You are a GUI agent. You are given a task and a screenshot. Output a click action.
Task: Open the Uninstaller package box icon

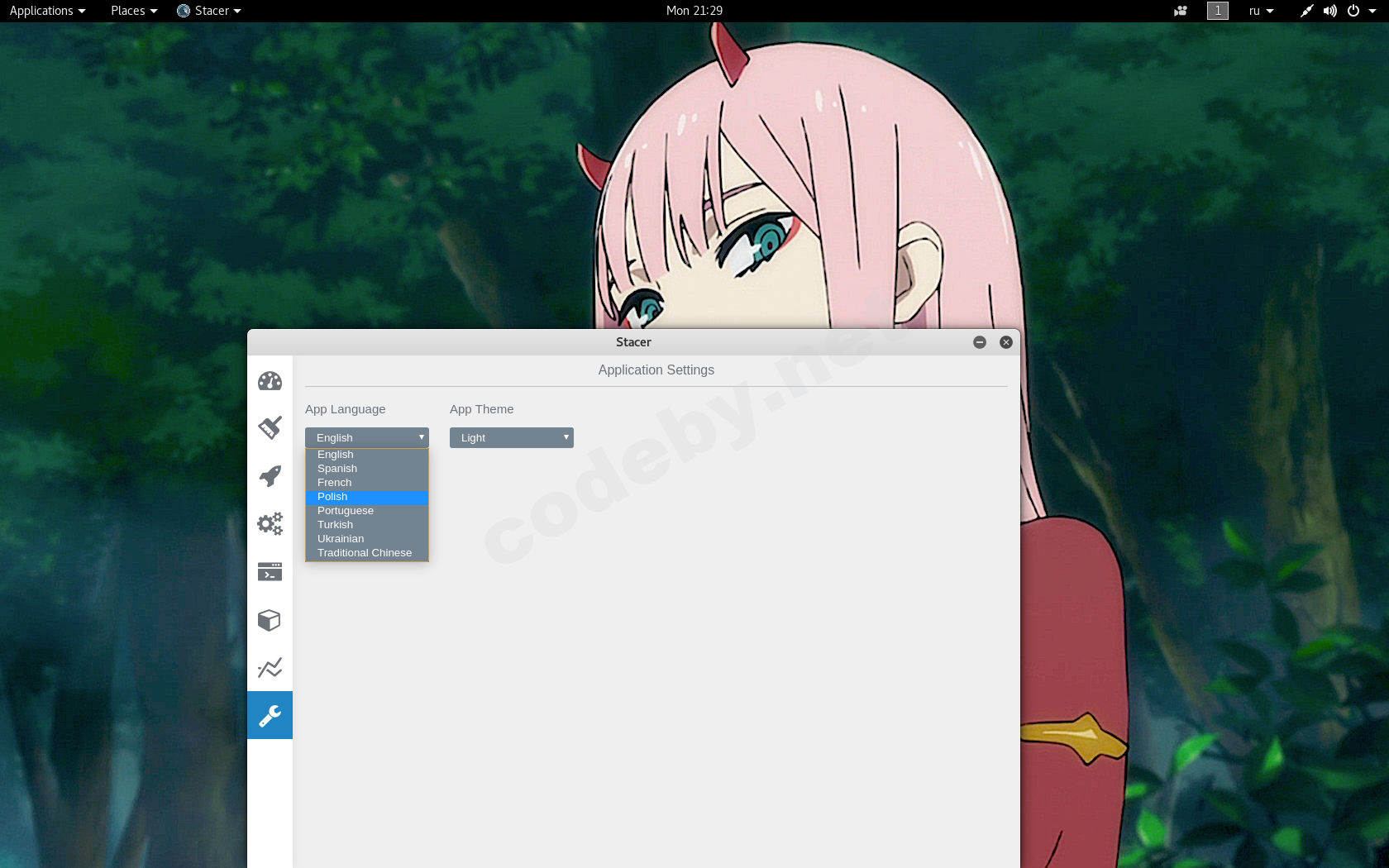coord(270,620)
